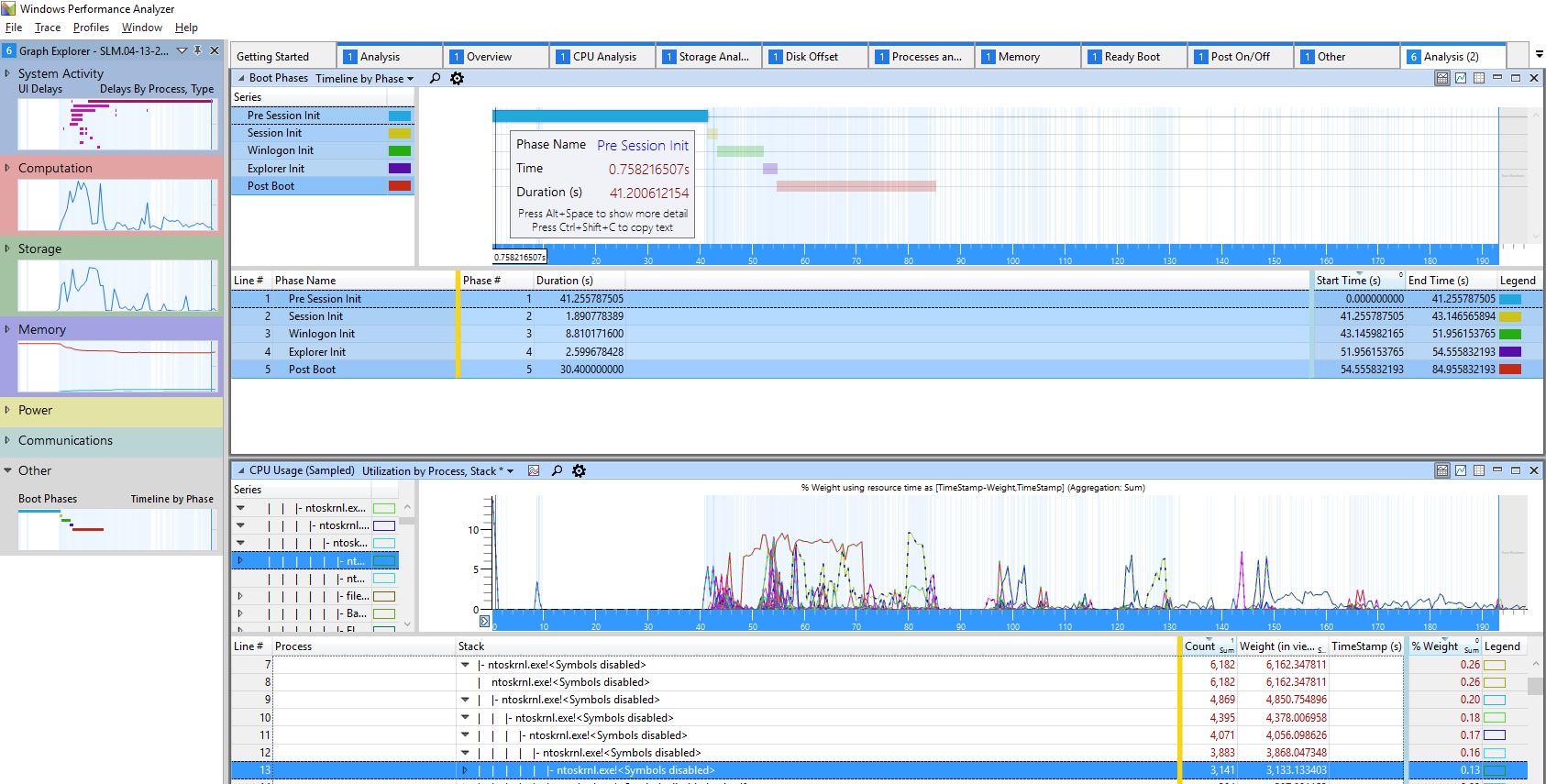Show graph and table in Boot Phases
1546x784 pixels.
1442,79
